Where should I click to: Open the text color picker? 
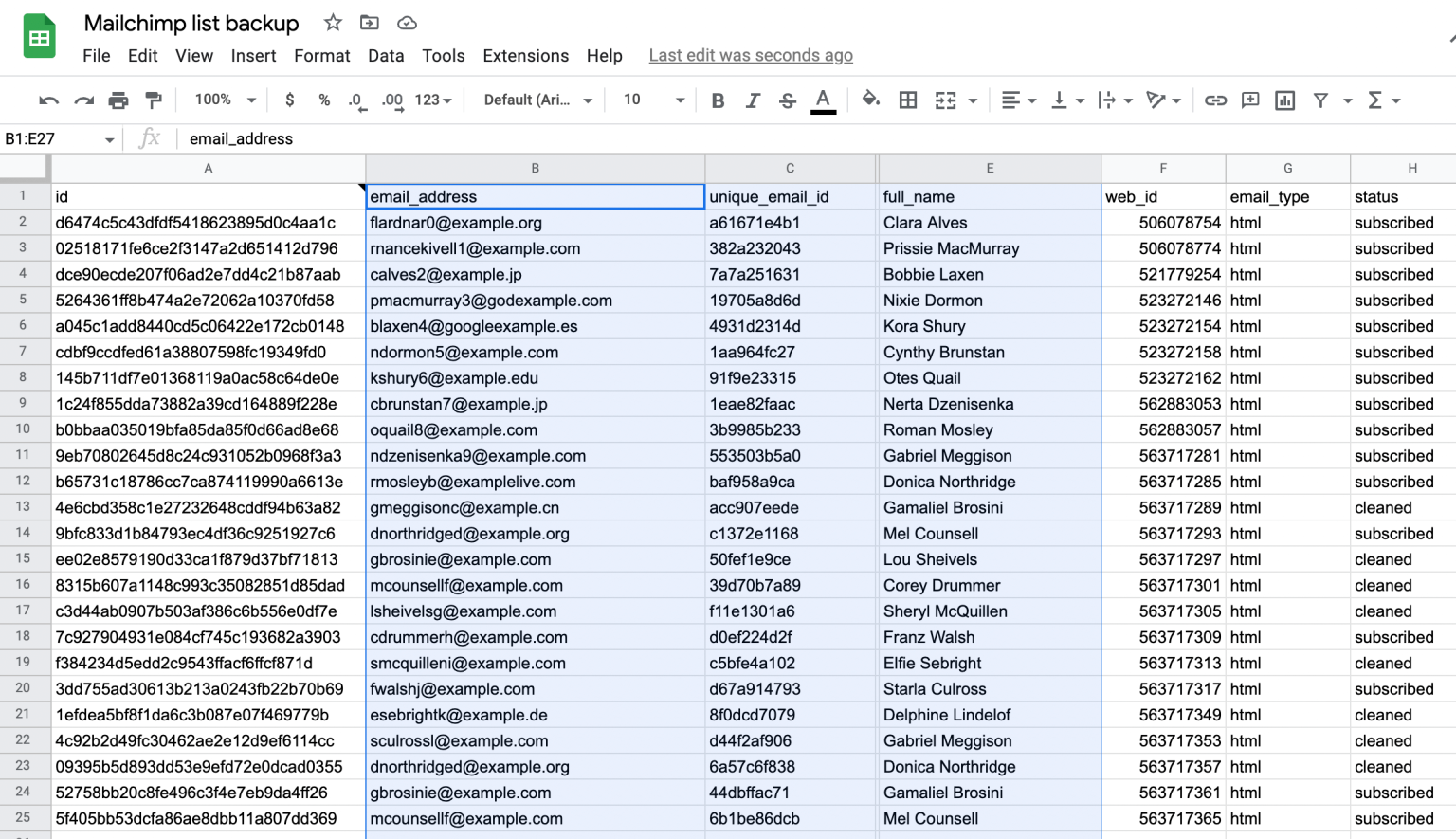click(823, 100)
